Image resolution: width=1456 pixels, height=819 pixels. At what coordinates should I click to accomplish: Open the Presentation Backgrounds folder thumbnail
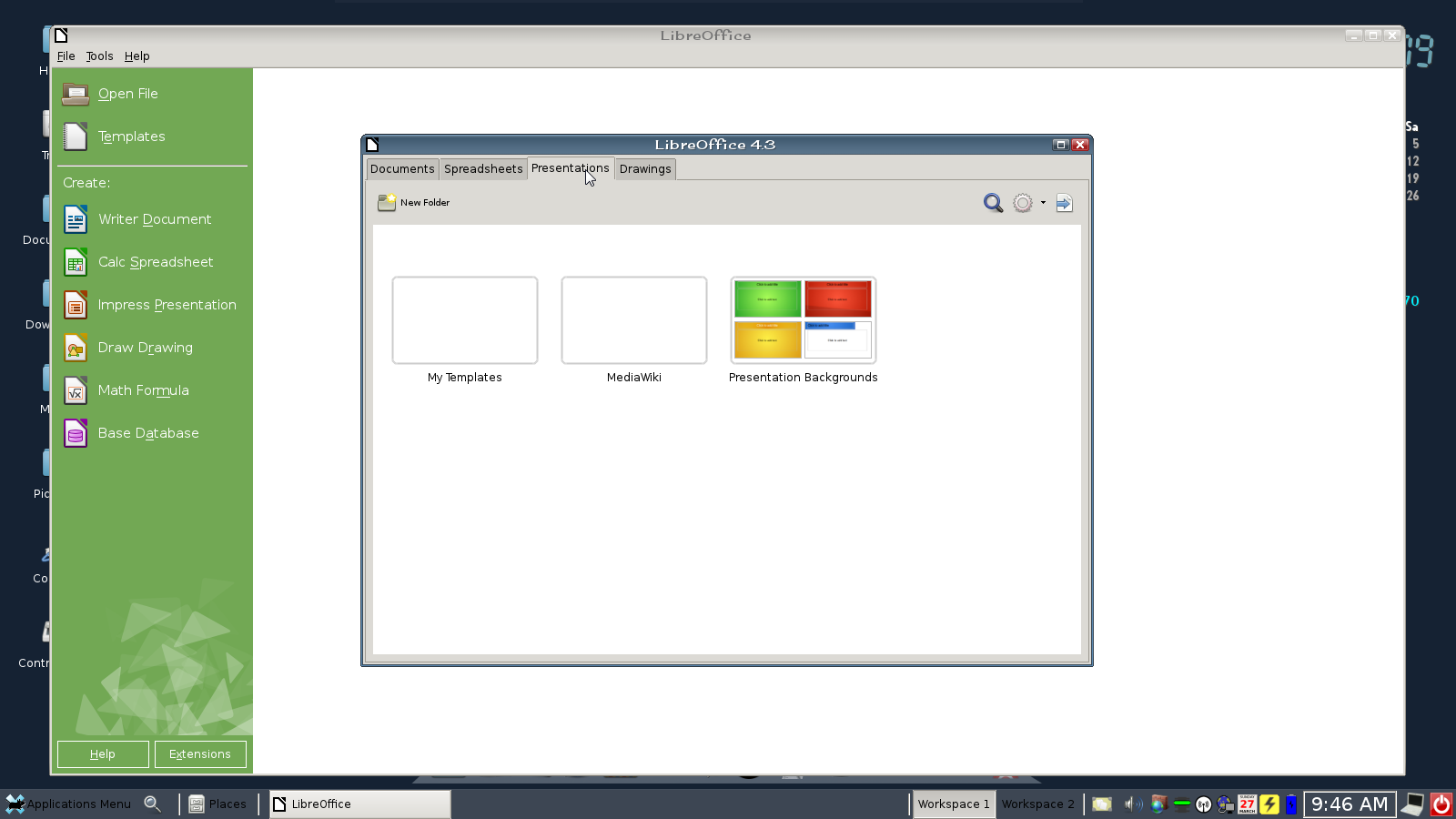point(804,320)
